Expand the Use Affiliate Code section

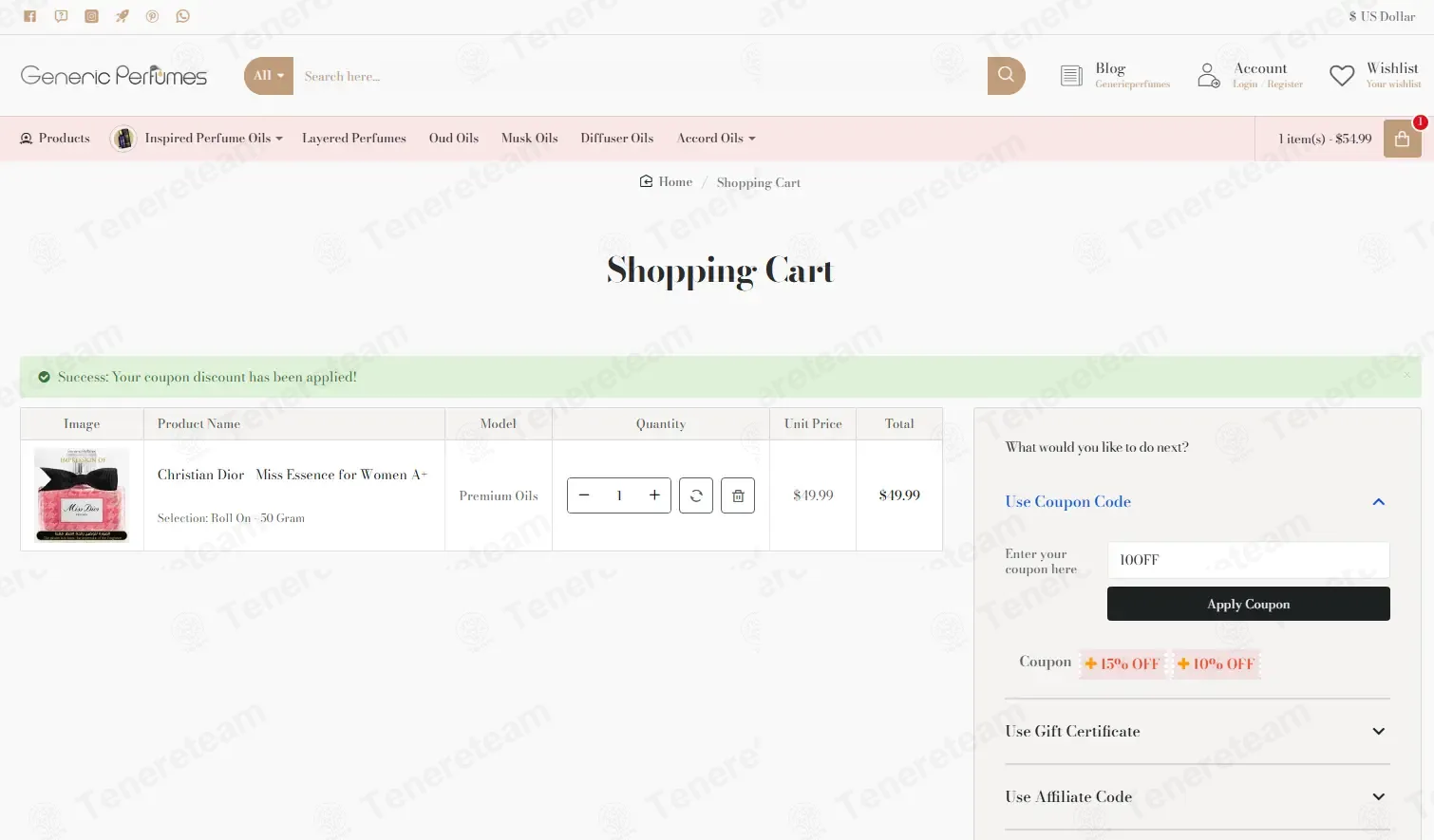(1197, 796)
